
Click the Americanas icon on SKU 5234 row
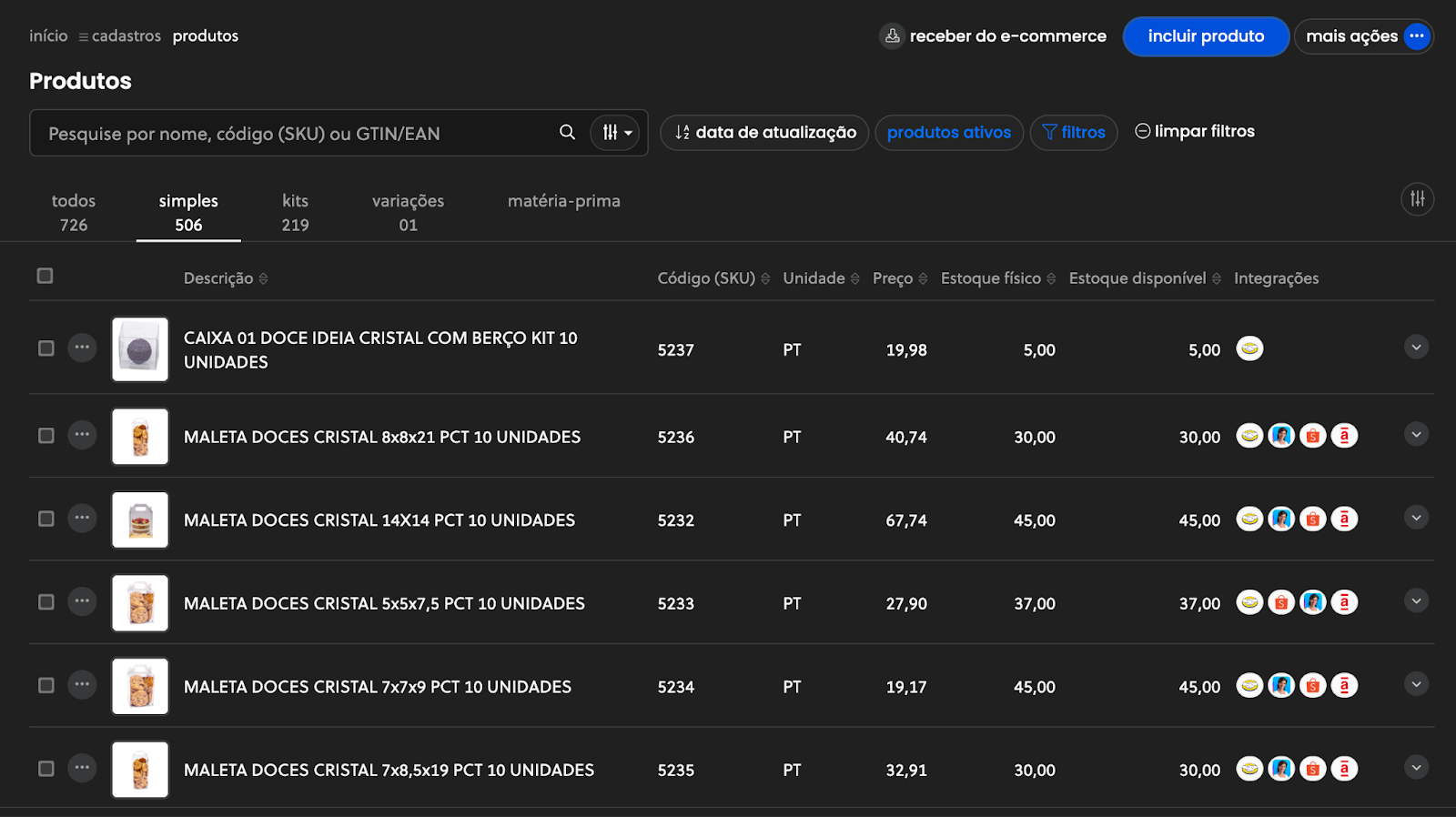pyautogui.click(x=1344, y=686)
